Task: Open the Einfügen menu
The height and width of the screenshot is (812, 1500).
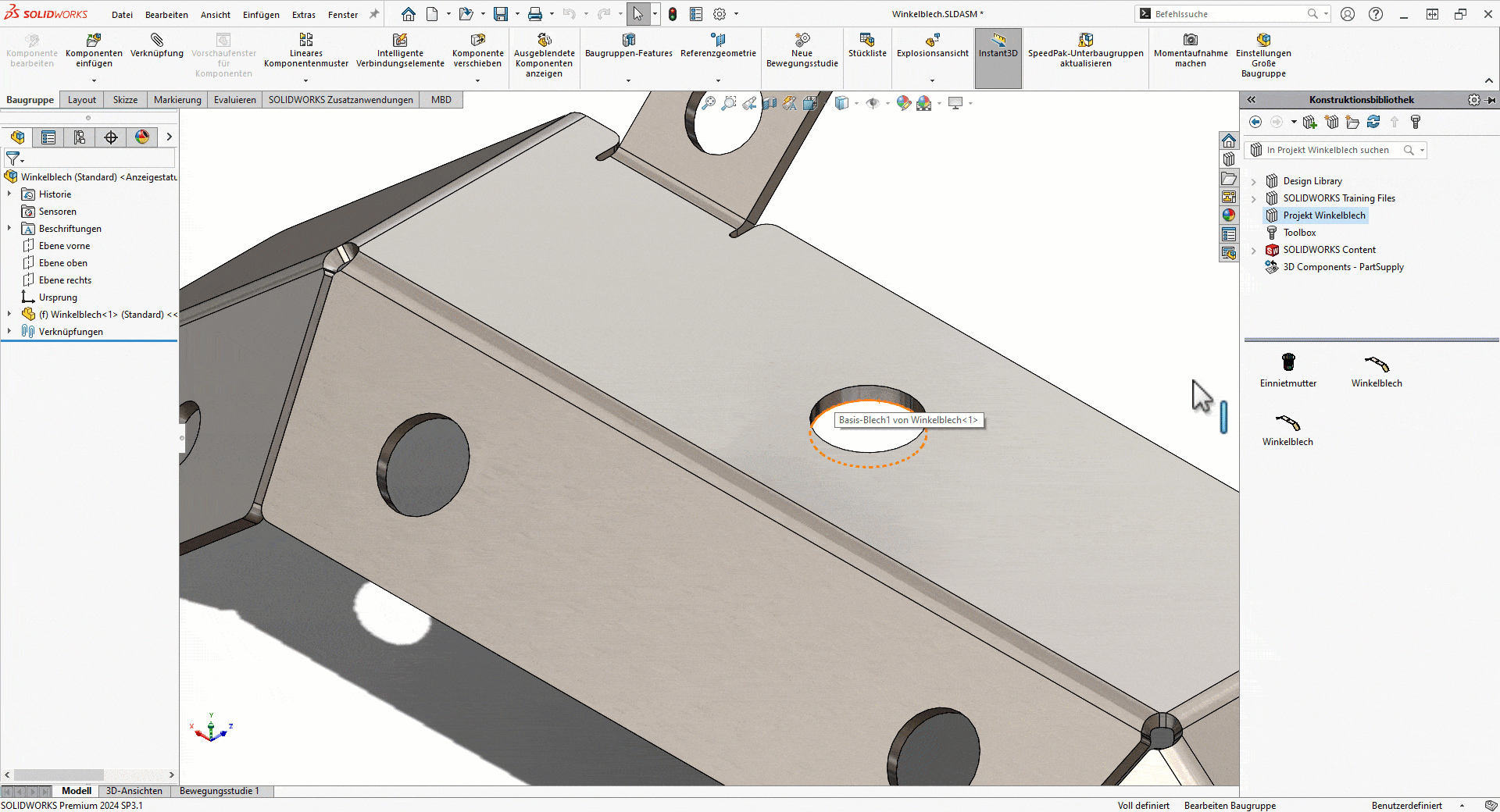Action: coord(261,15)
